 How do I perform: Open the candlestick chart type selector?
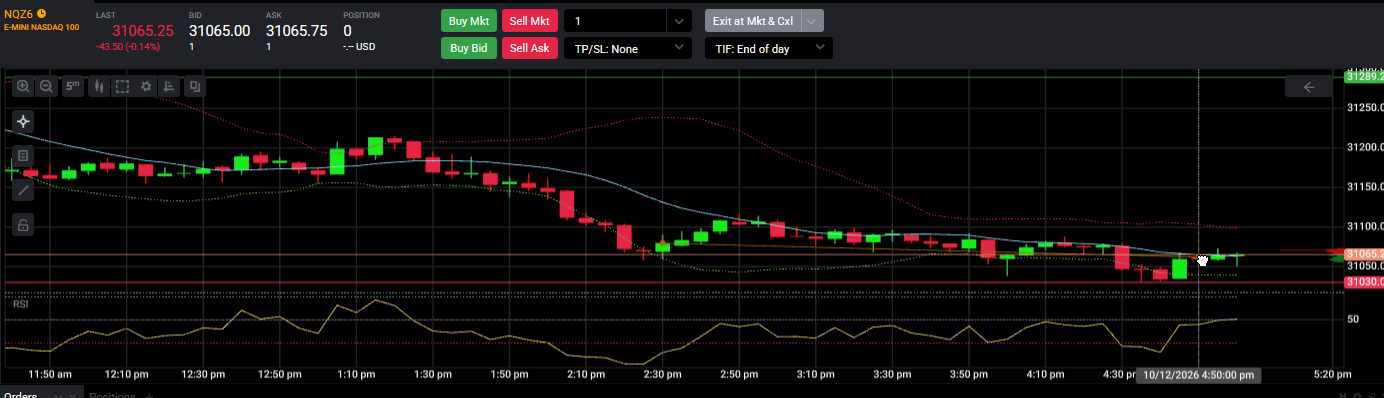coord(98,87)
